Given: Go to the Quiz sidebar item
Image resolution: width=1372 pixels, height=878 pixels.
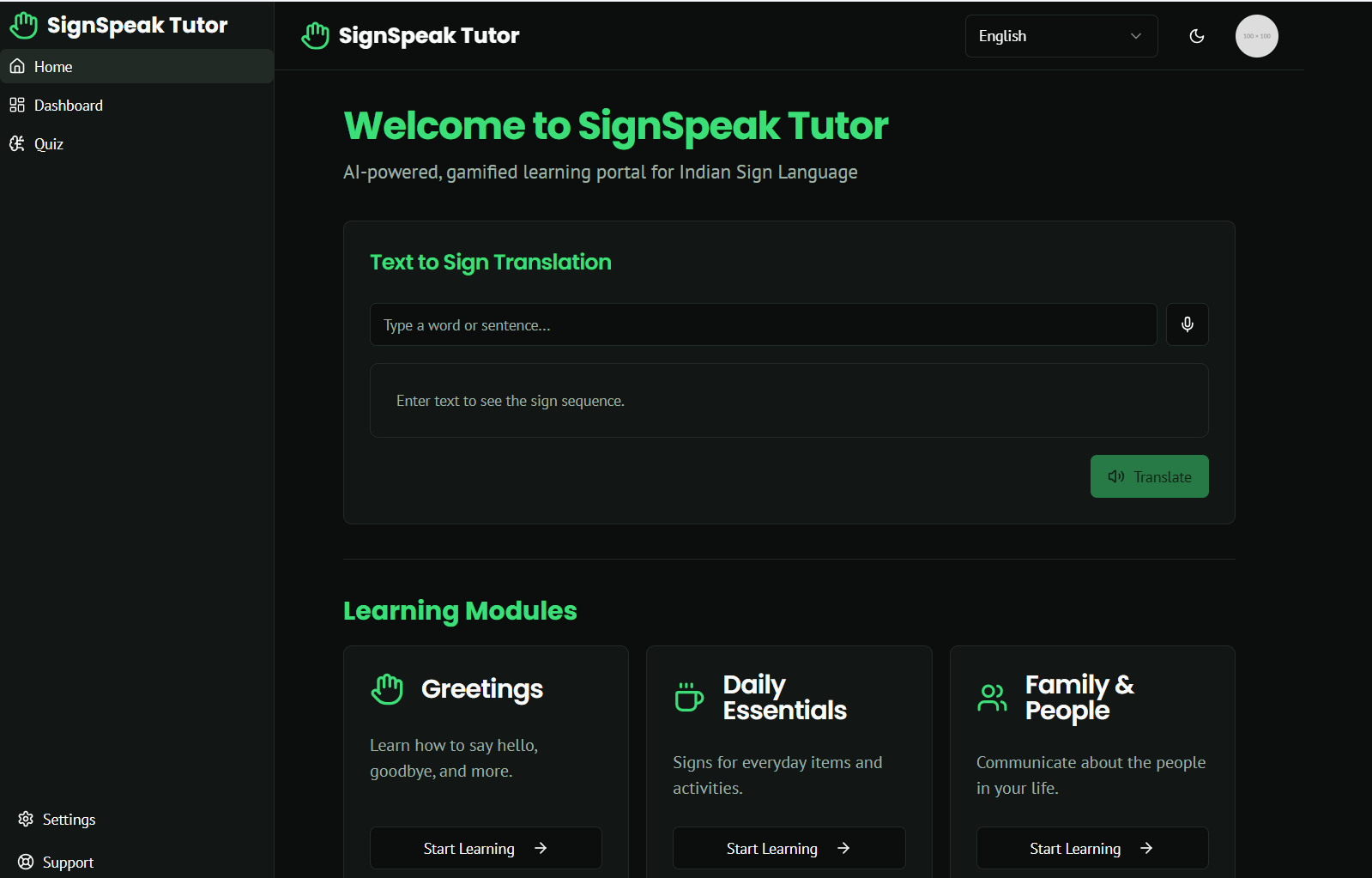Looking at the screenshot, I should coord(136,143).
